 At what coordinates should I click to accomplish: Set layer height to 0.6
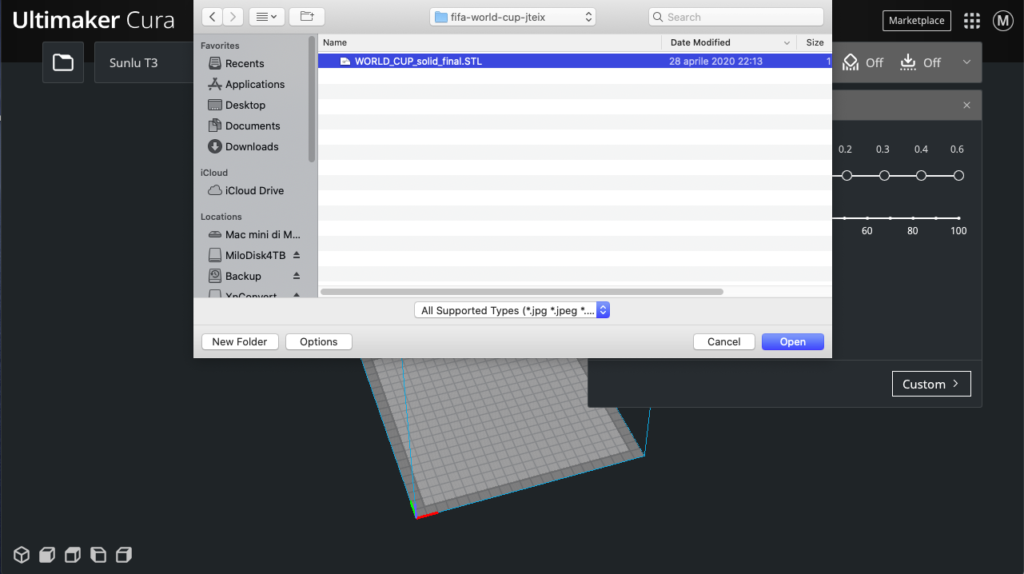[958, 176]
